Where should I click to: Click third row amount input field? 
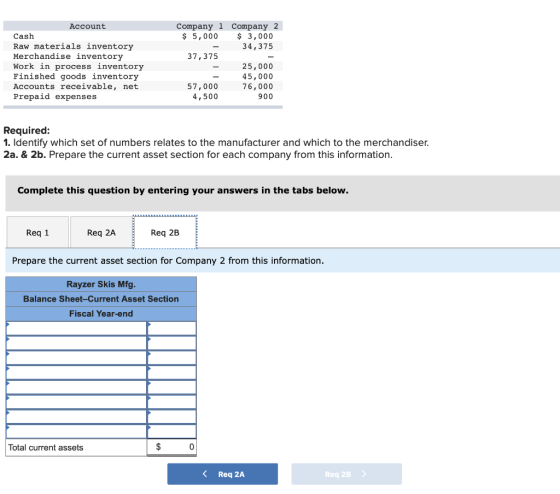point(172,358)
